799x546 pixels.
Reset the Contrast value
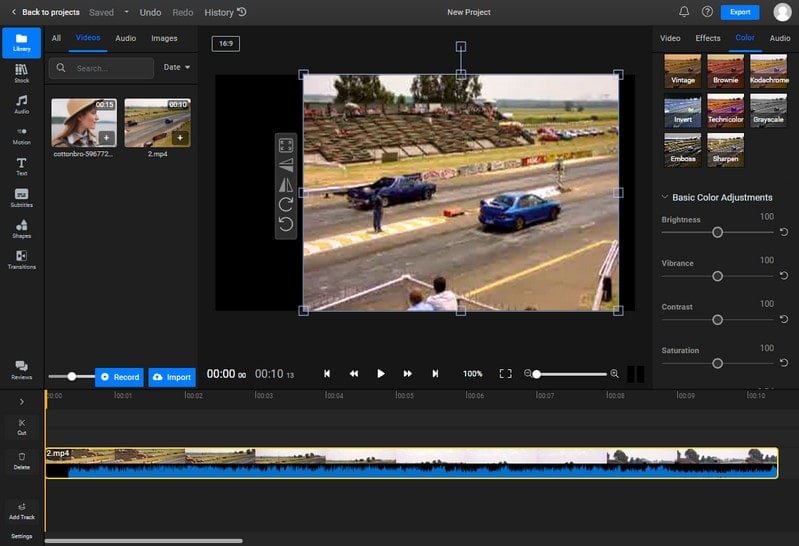[784, 319]
